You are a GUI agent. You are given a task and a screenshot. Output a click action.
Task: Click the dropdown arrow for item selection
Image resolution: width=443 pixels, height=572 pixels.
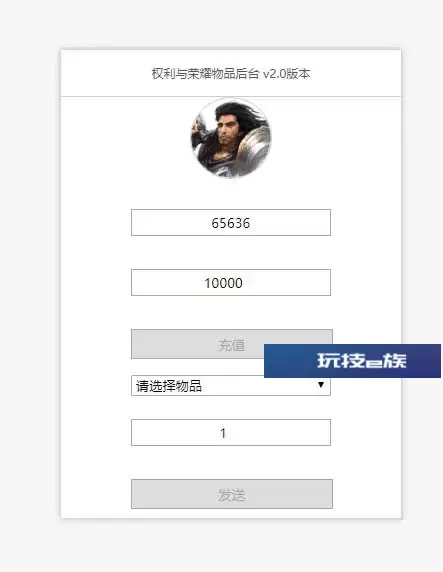click(x=321, y=384)
